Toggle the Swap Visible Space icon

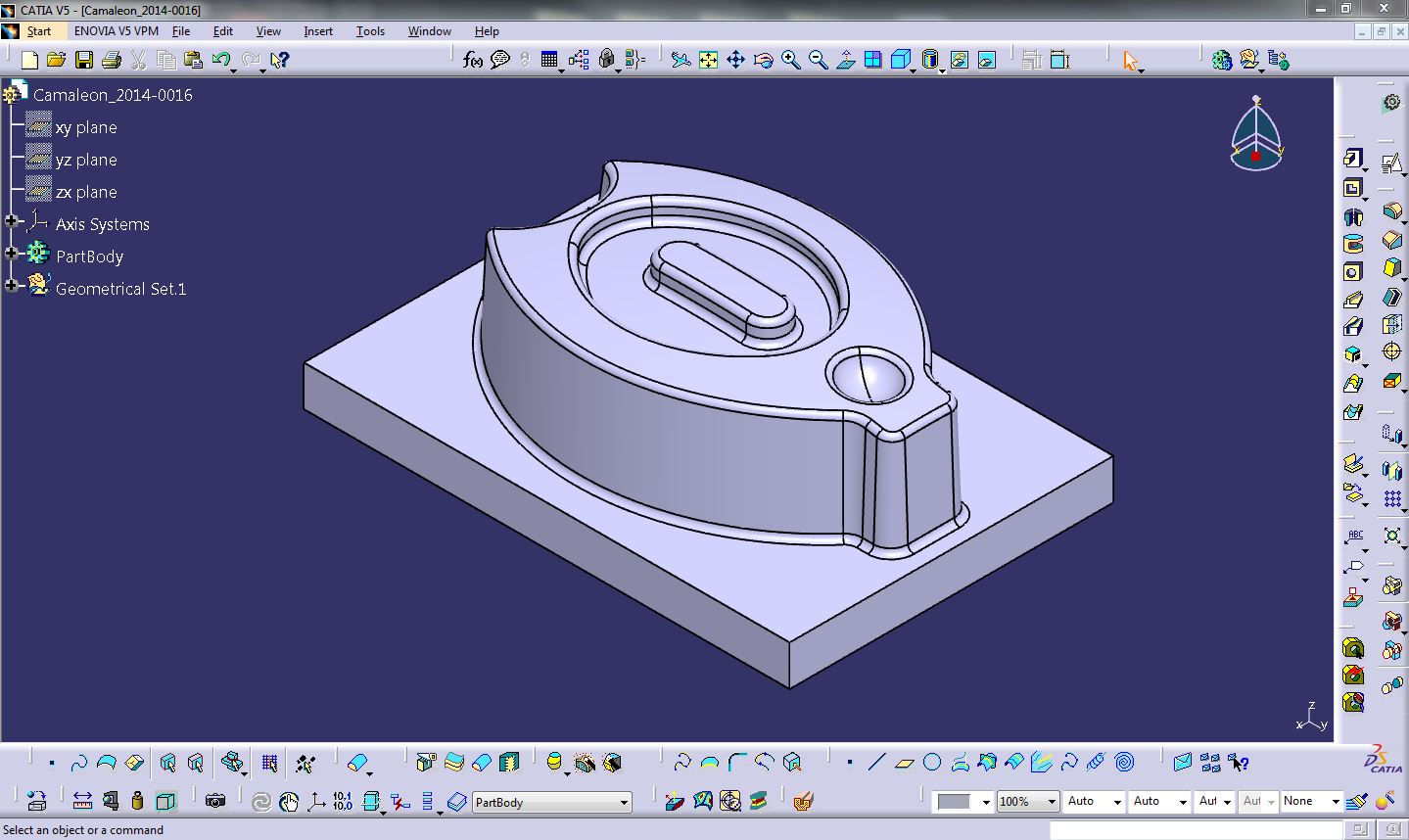(987, 60)
